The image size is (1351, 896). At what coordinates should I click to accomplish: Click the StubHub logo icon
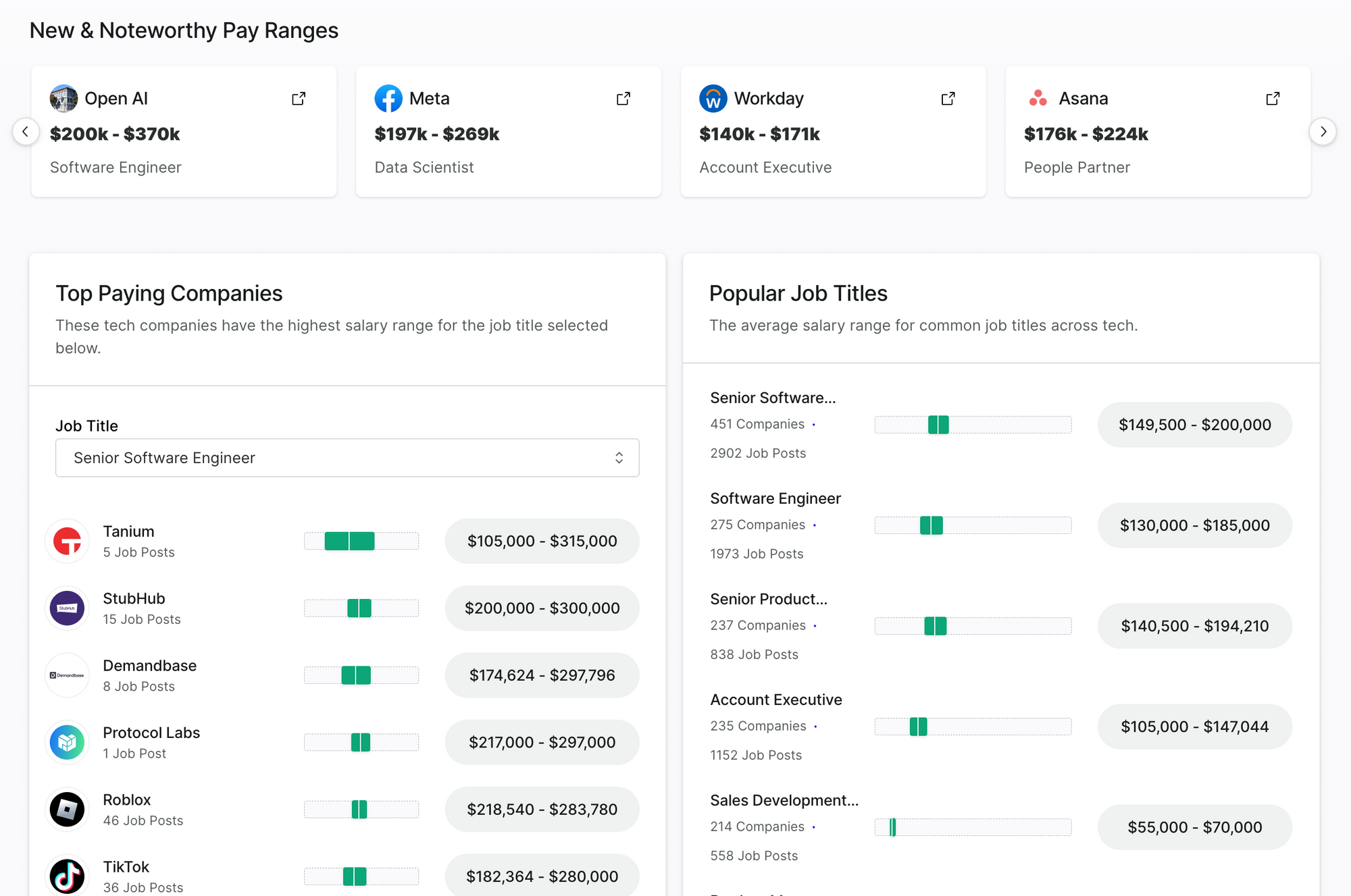coord(67,608)
